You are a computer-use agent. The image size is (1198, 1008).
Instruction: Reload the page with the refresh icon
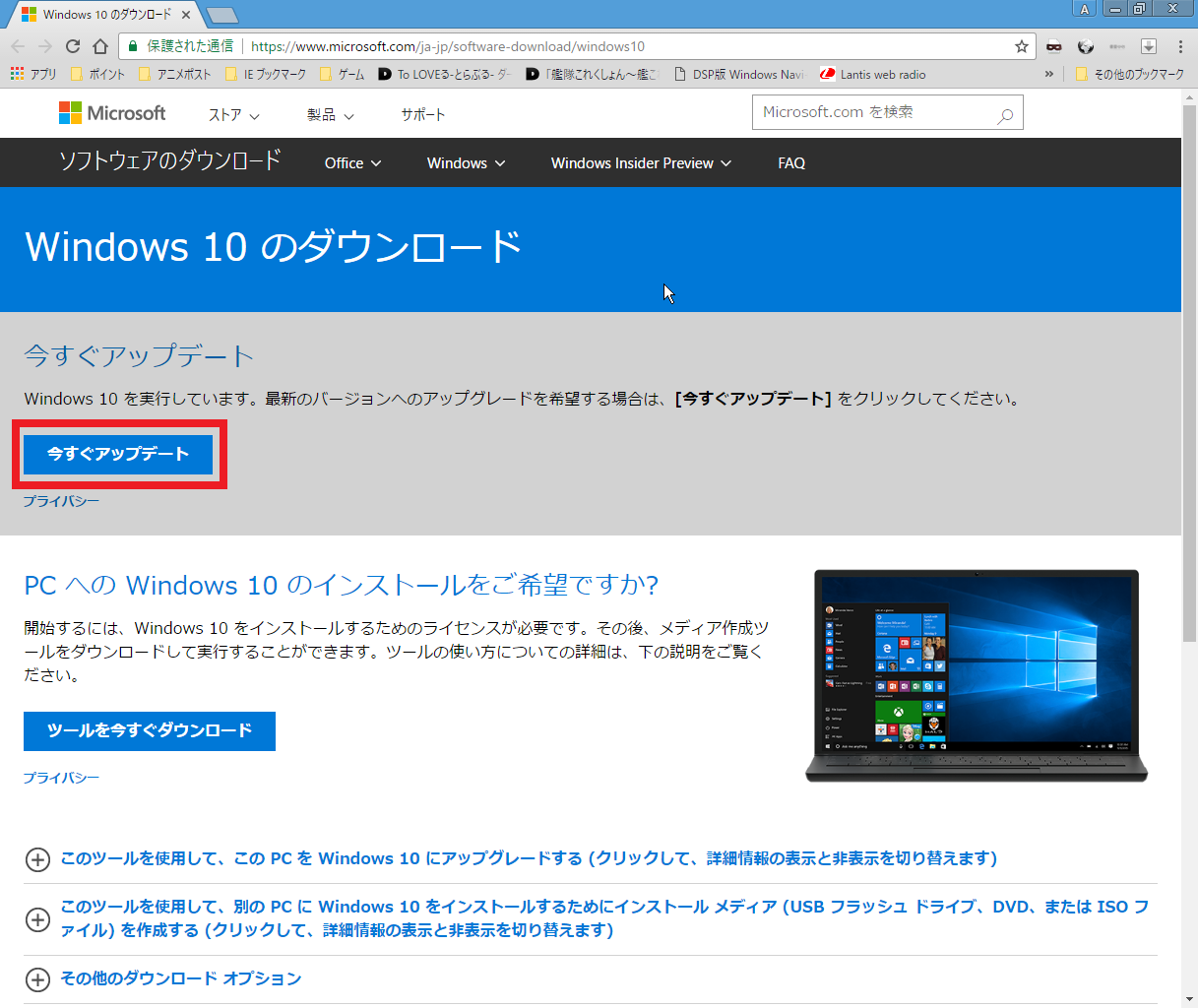pos(73,46)
